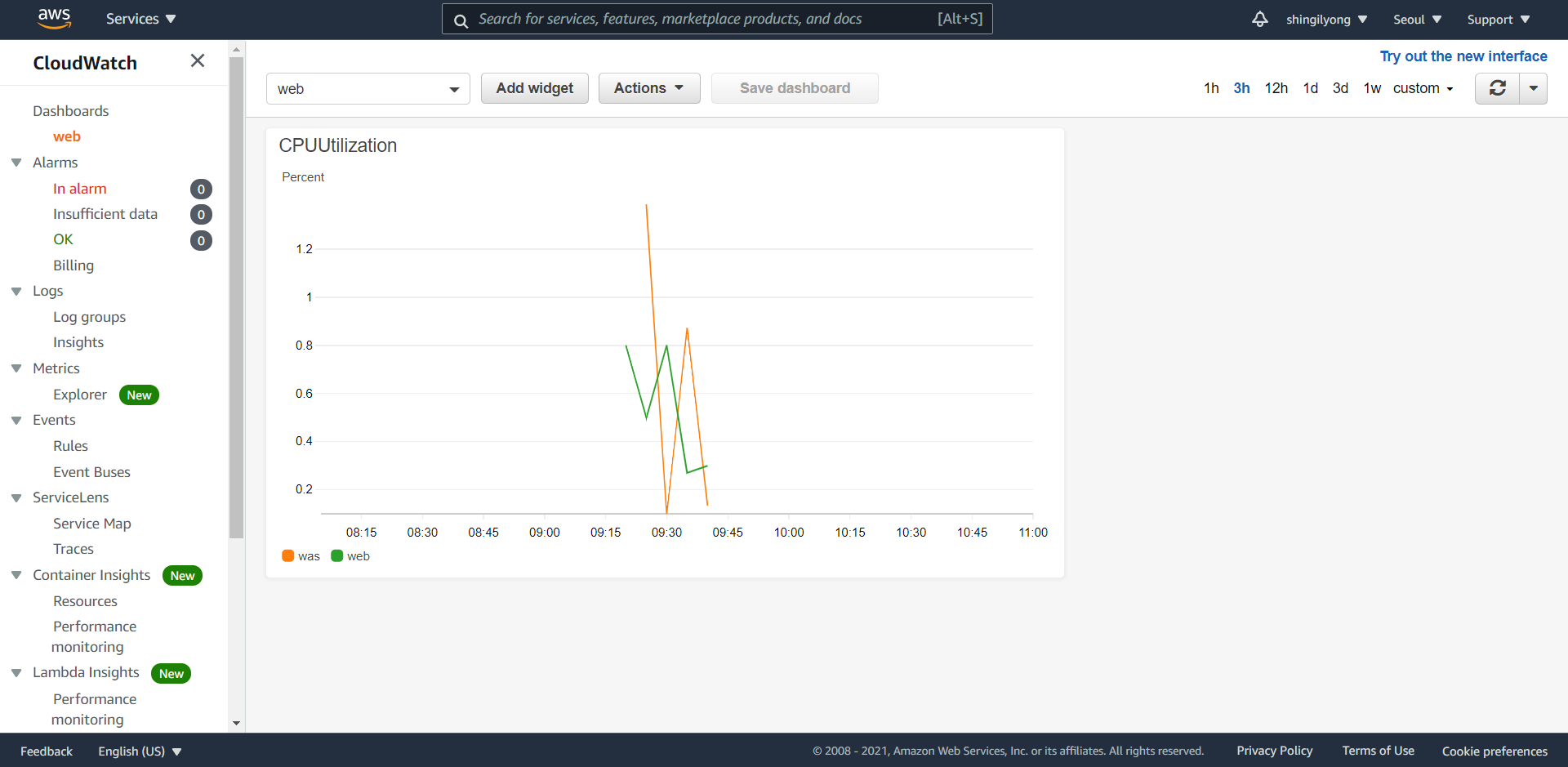Image resolution: width=1568 pixels, height=767 pixels.
Task: Collapse the Alarms section triangle
Action: (x=16, y=163)
